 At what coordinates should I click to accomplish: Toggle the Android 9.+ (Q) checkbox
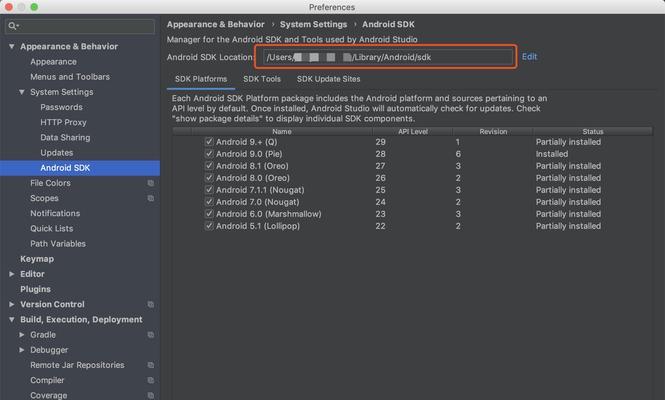(209, 142)
